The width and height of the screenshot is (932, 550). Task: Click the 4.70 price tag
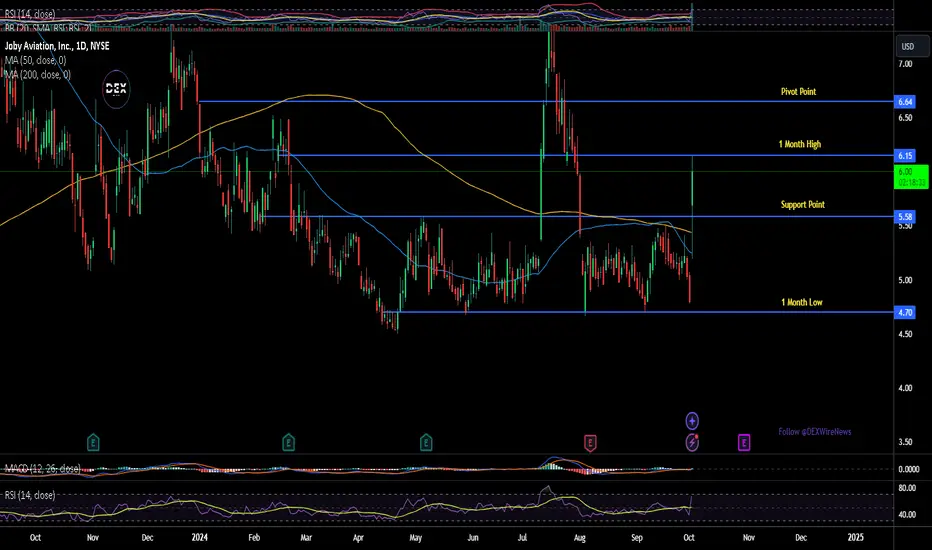point(905,312)
